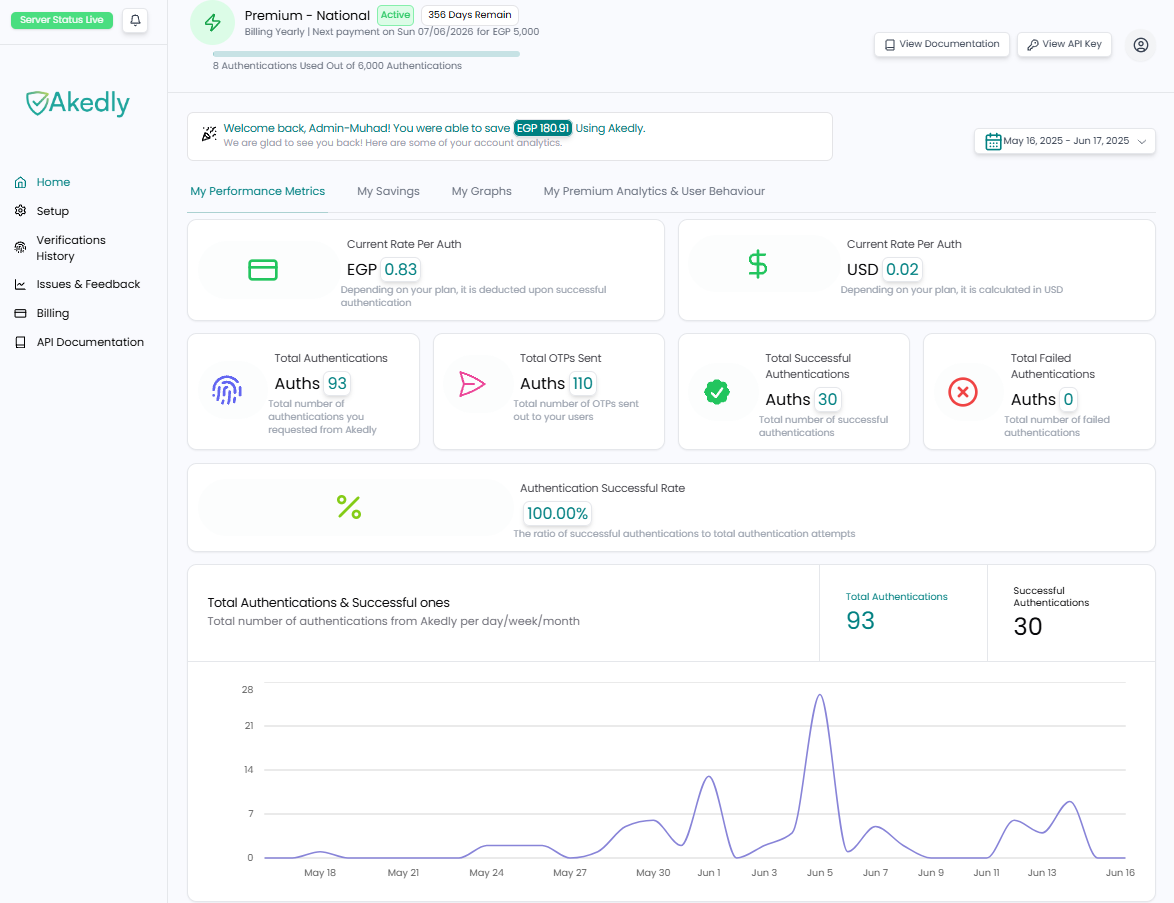
Task: Click the book icon on View Documentation
Action: [x=889, y=45]
